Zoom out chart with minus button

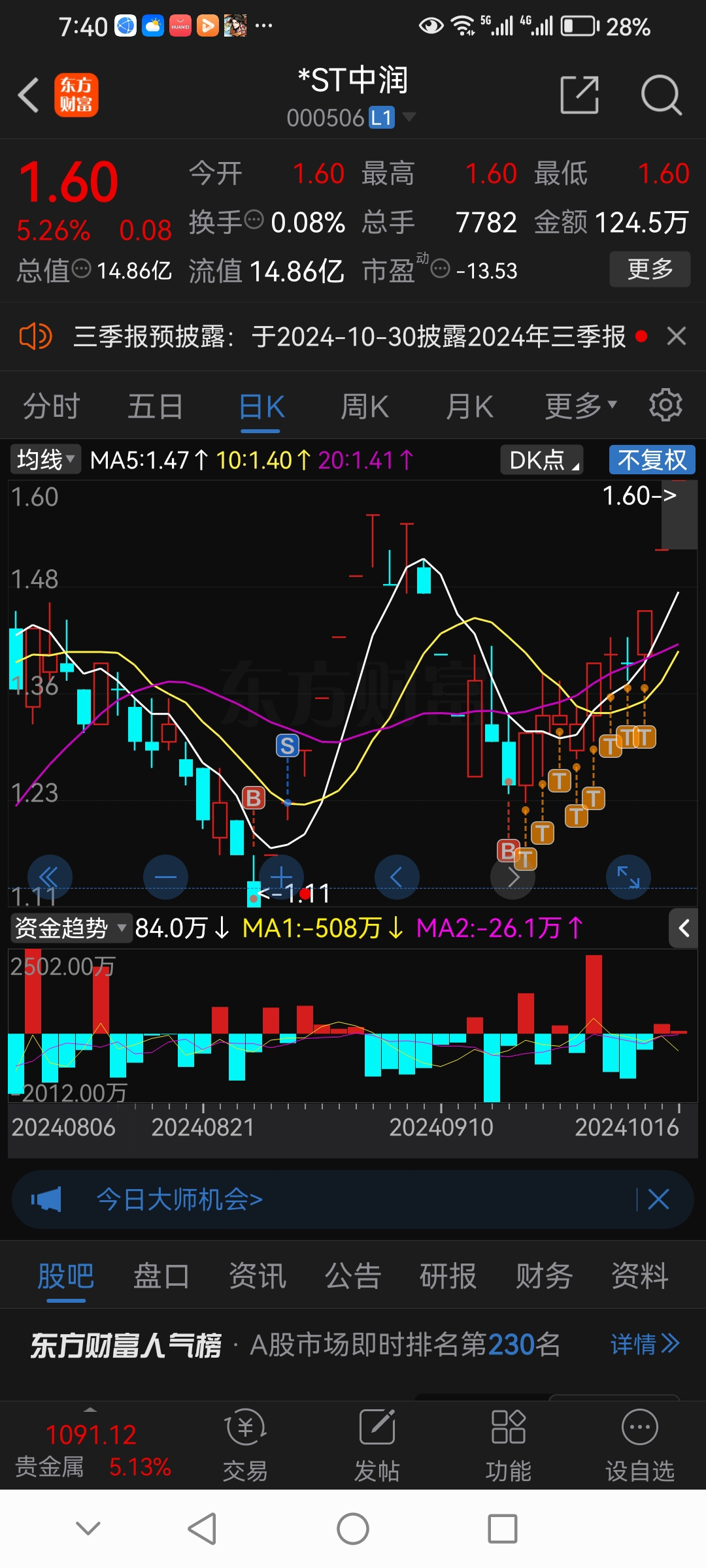165,877
